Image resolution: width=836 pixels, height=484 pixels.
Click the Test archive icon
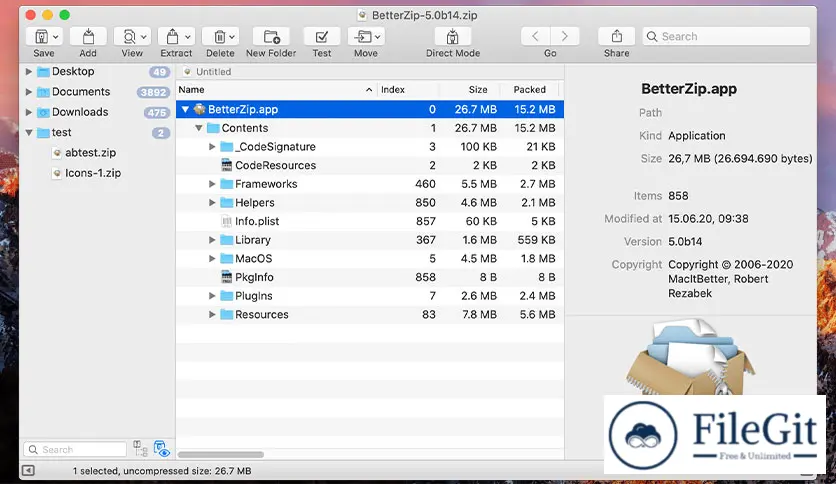tap(321, 37)
